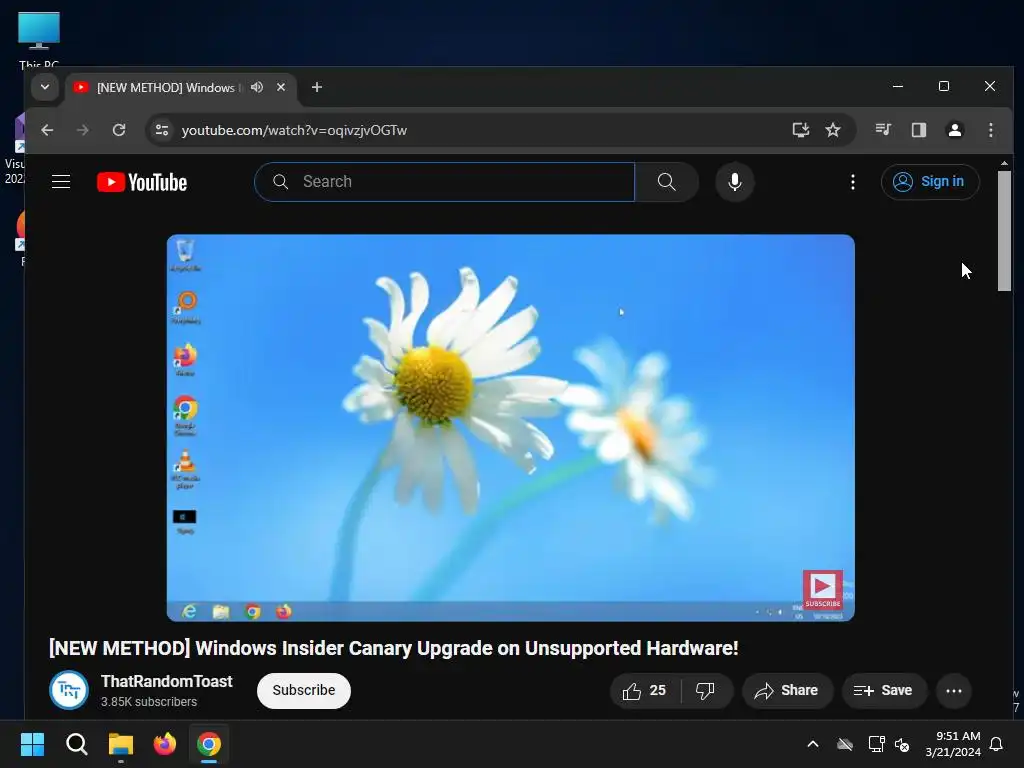Viewport: 1024px width, 768px height.
Task: Subscribe to ThatRandomToast channel
Action: pyautogui.click(x=304, y=690)
